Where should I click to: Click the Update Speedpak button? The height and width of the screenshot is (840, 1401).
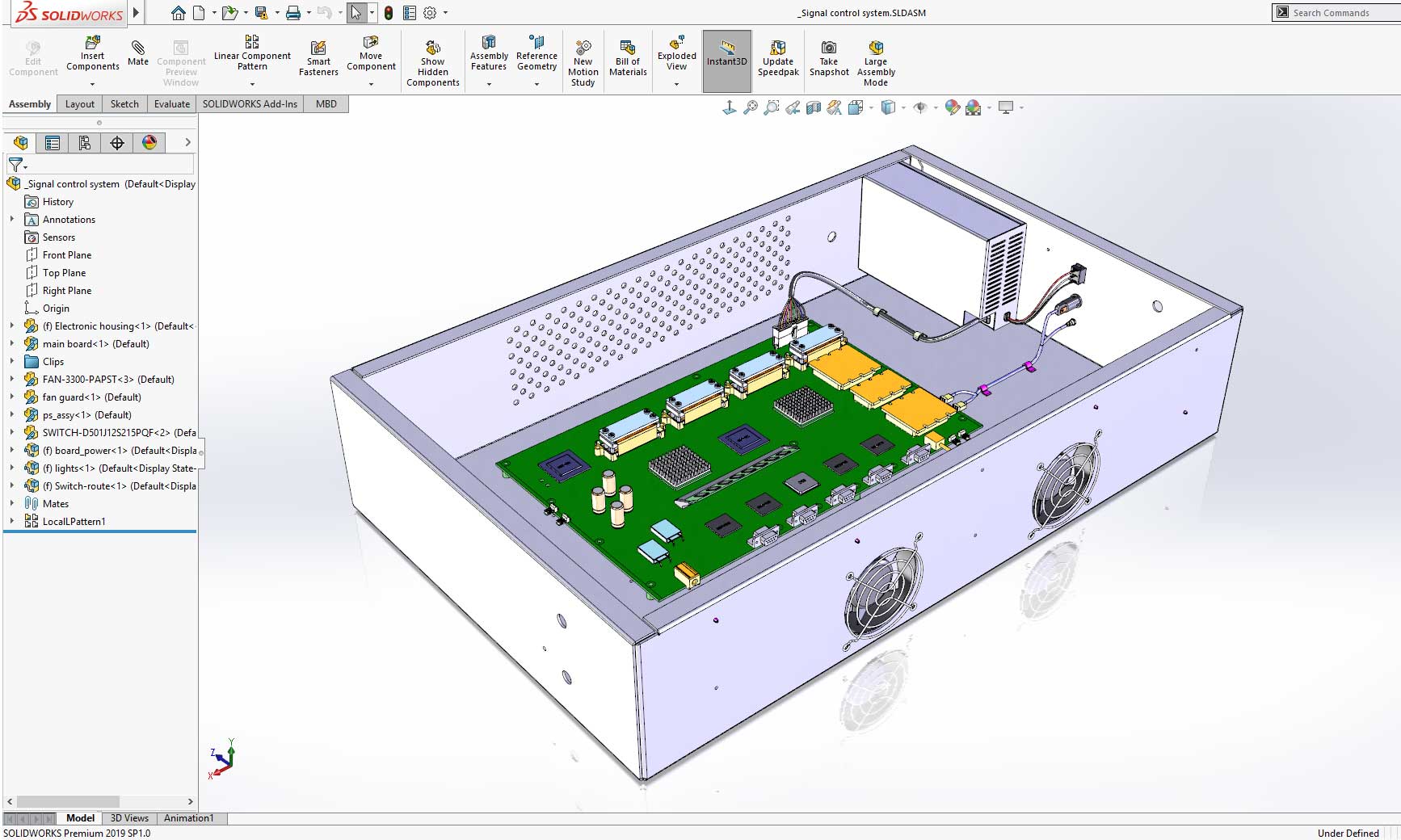pos(777,58)
